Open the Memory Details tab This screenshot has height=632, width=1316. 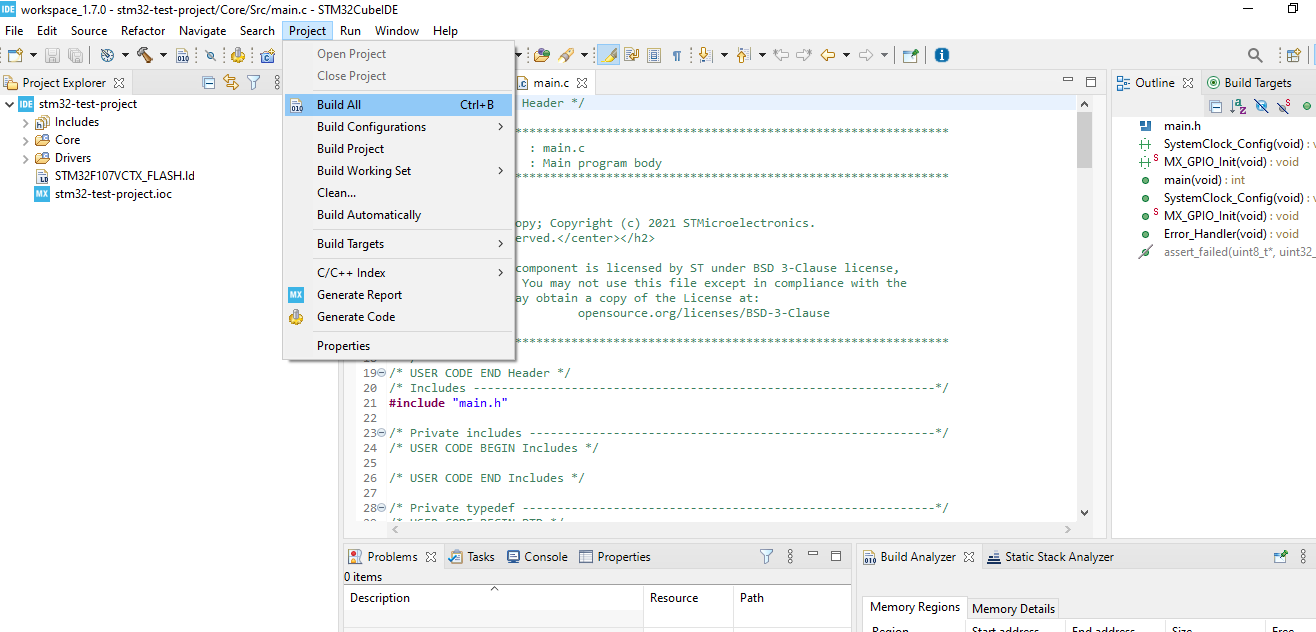tap(1013, 608)
